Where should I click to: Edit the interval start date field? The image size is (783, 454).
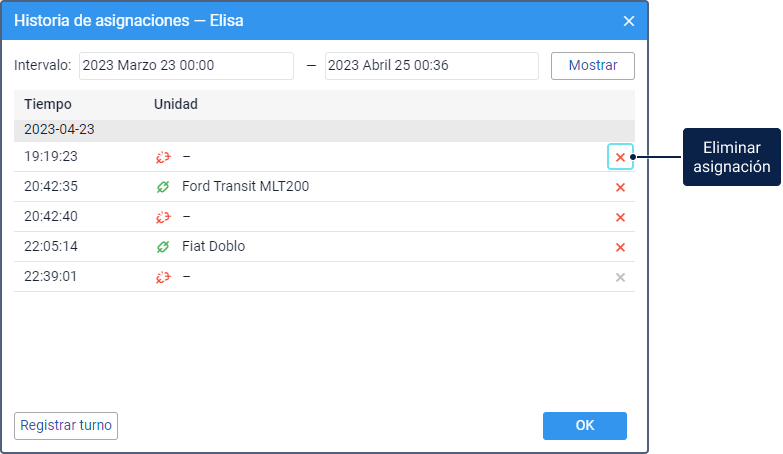[186, 66]
